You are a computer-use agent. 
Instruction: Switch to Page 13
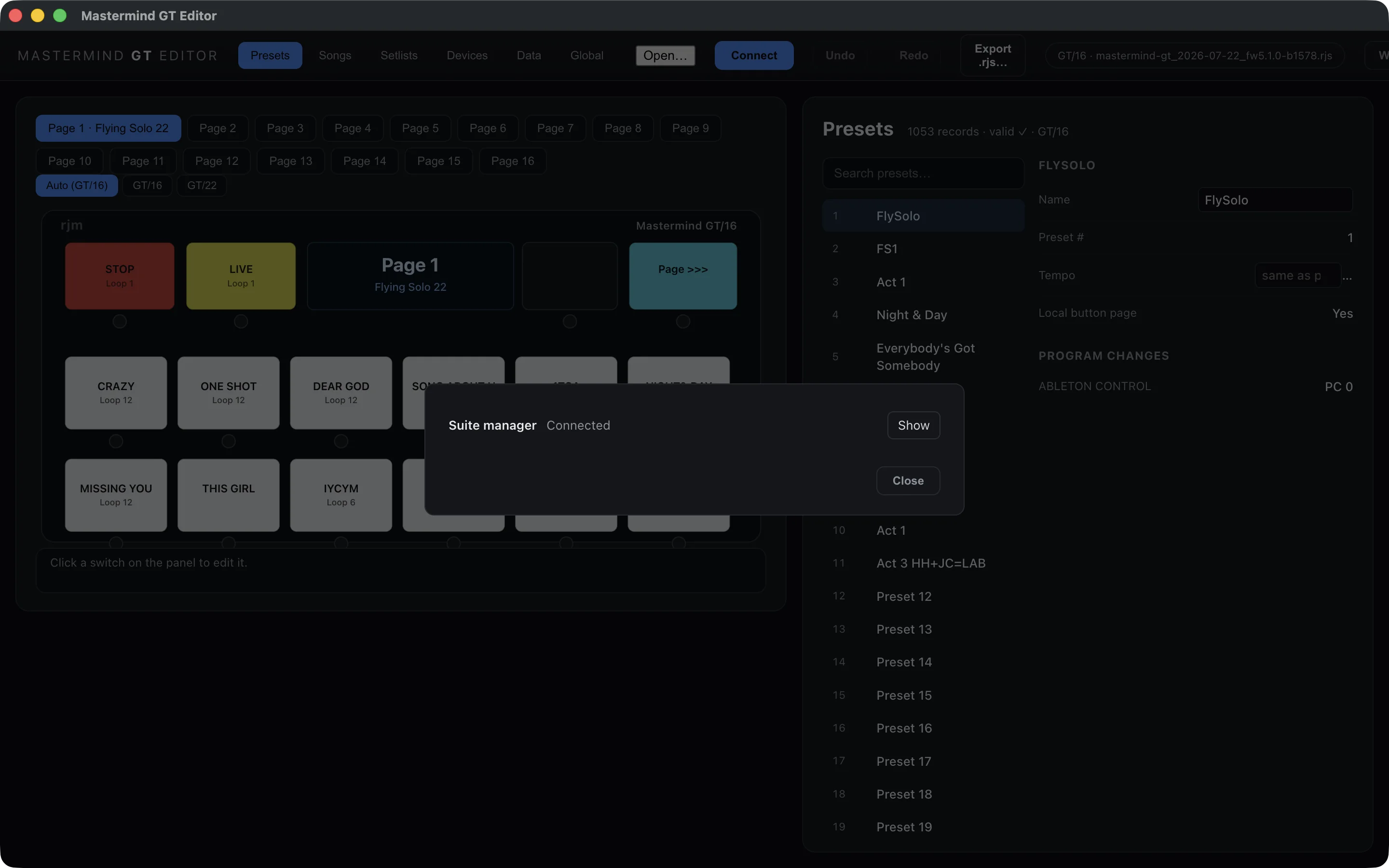point(291,161)
